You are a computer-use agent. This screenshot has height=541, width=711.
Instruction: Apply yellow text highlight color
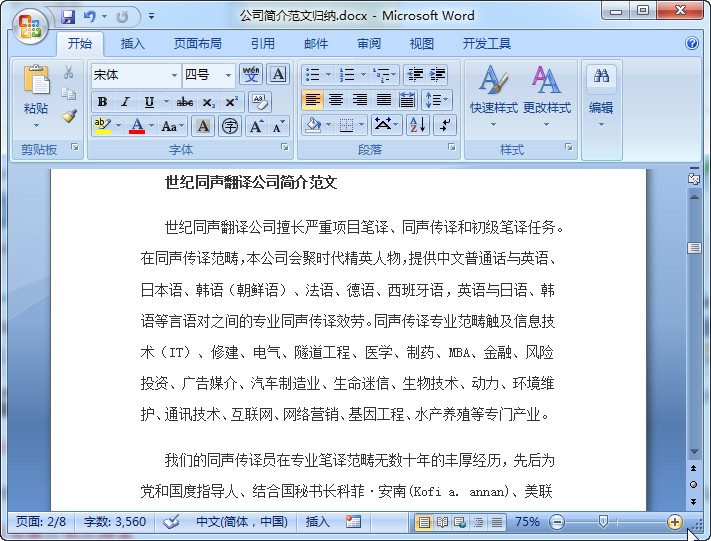[103, 126]
